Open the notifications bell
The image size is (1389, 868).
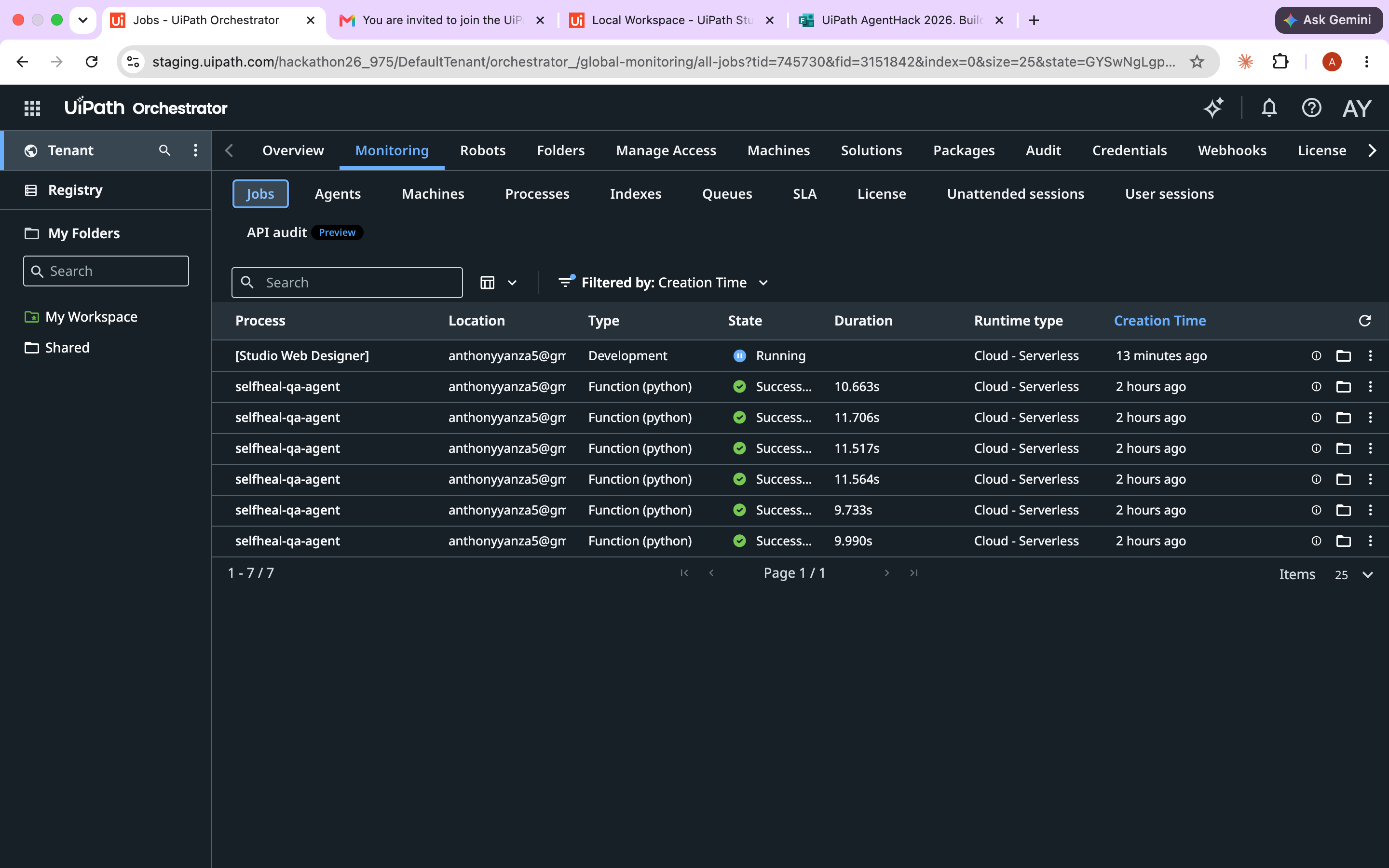[x=1269, y=108]
